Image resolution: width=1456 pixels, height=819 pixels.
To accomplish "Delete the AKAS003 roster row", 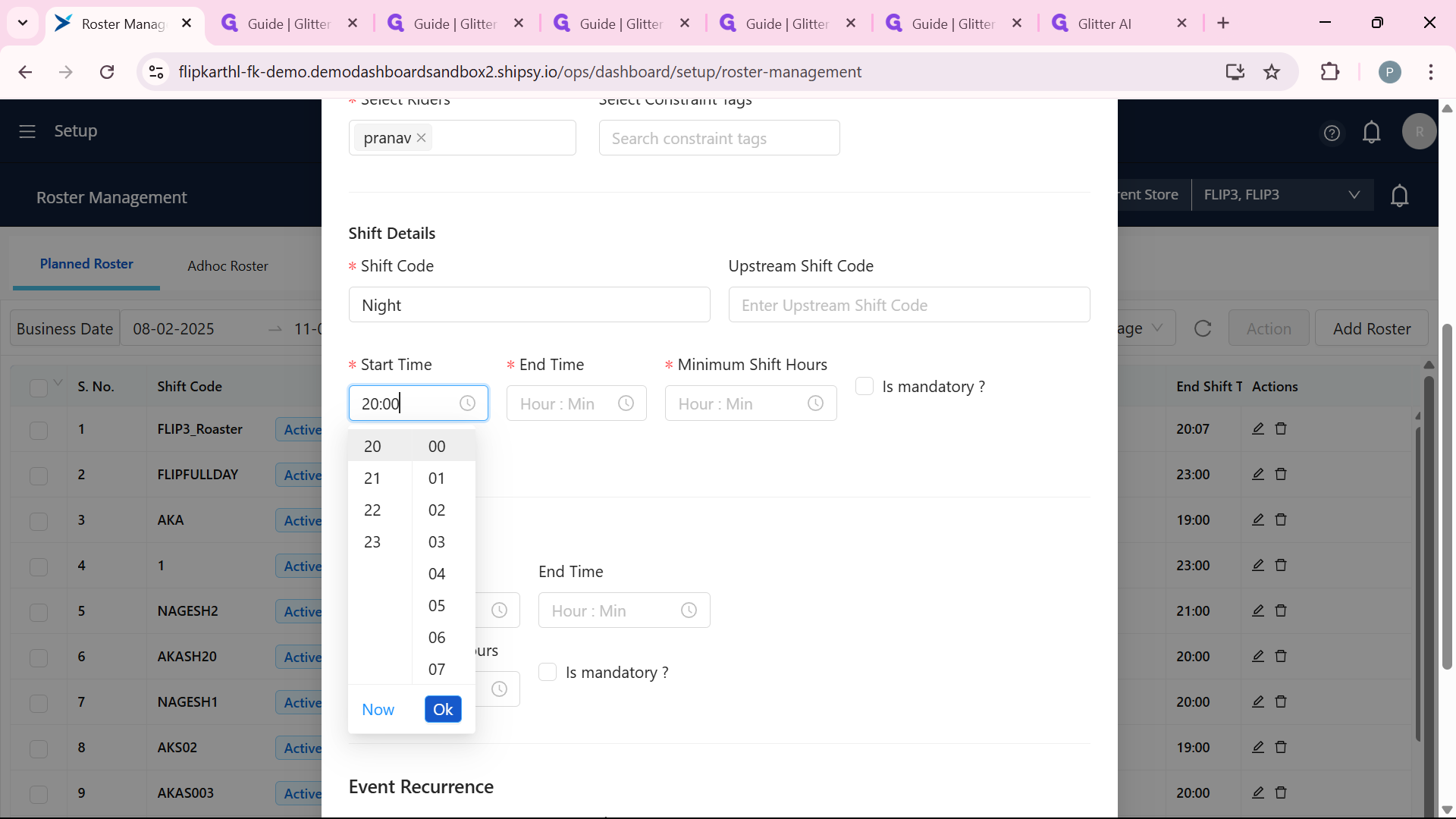I will tap(1281, 792).
